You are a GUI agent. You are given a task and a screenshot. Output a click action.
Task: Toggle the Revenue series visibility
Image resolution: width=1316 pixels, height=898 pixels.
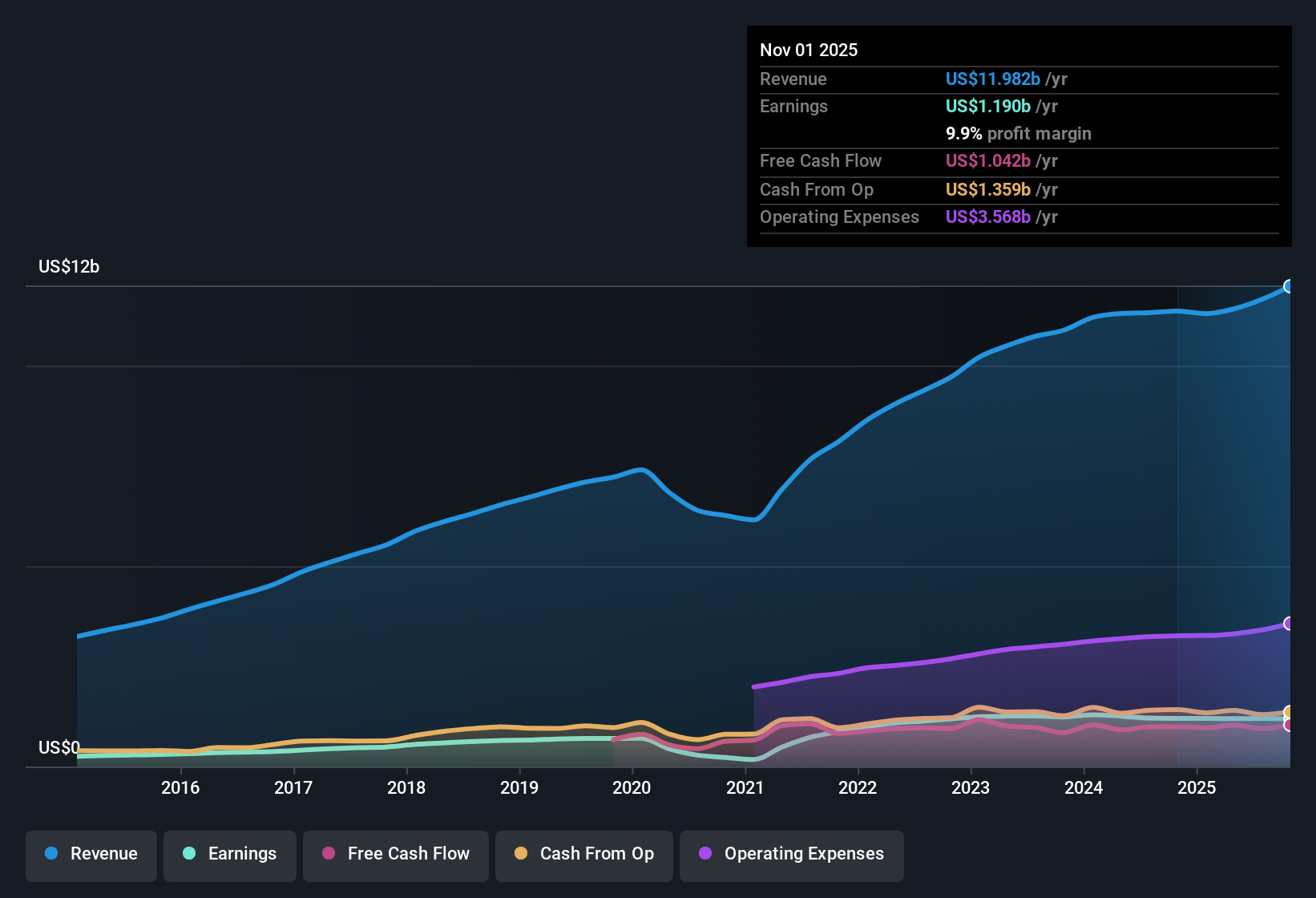coord(91,854)
